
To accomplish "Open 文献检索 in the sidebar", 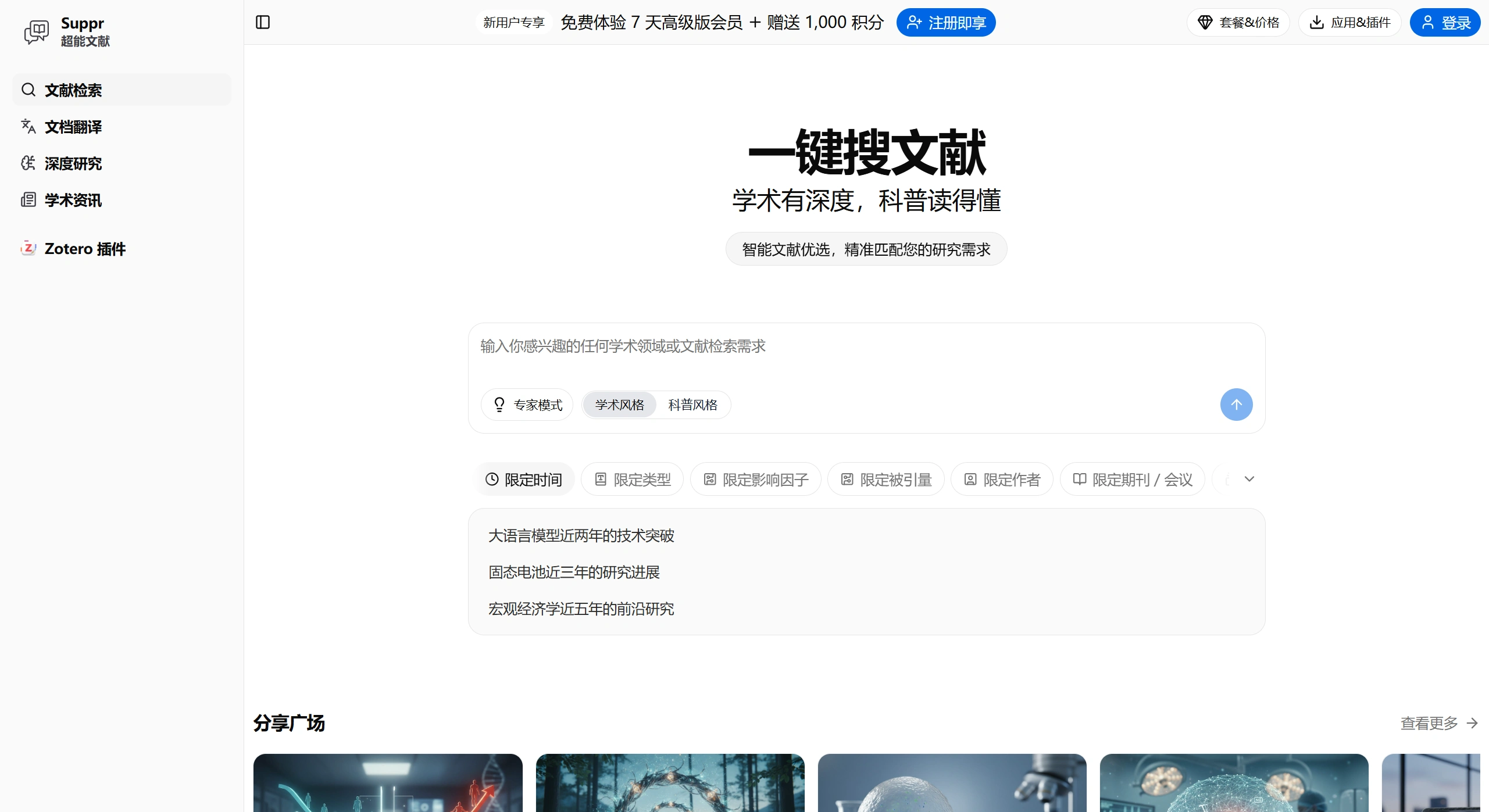I will 122,90.
